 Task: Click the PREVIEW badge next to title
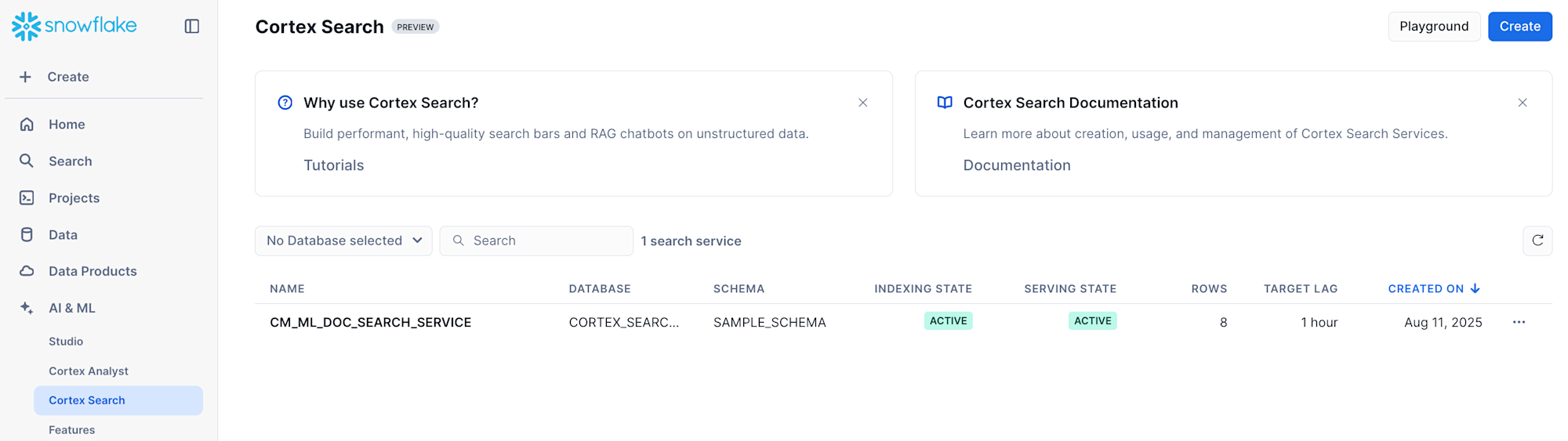(415, 27)
